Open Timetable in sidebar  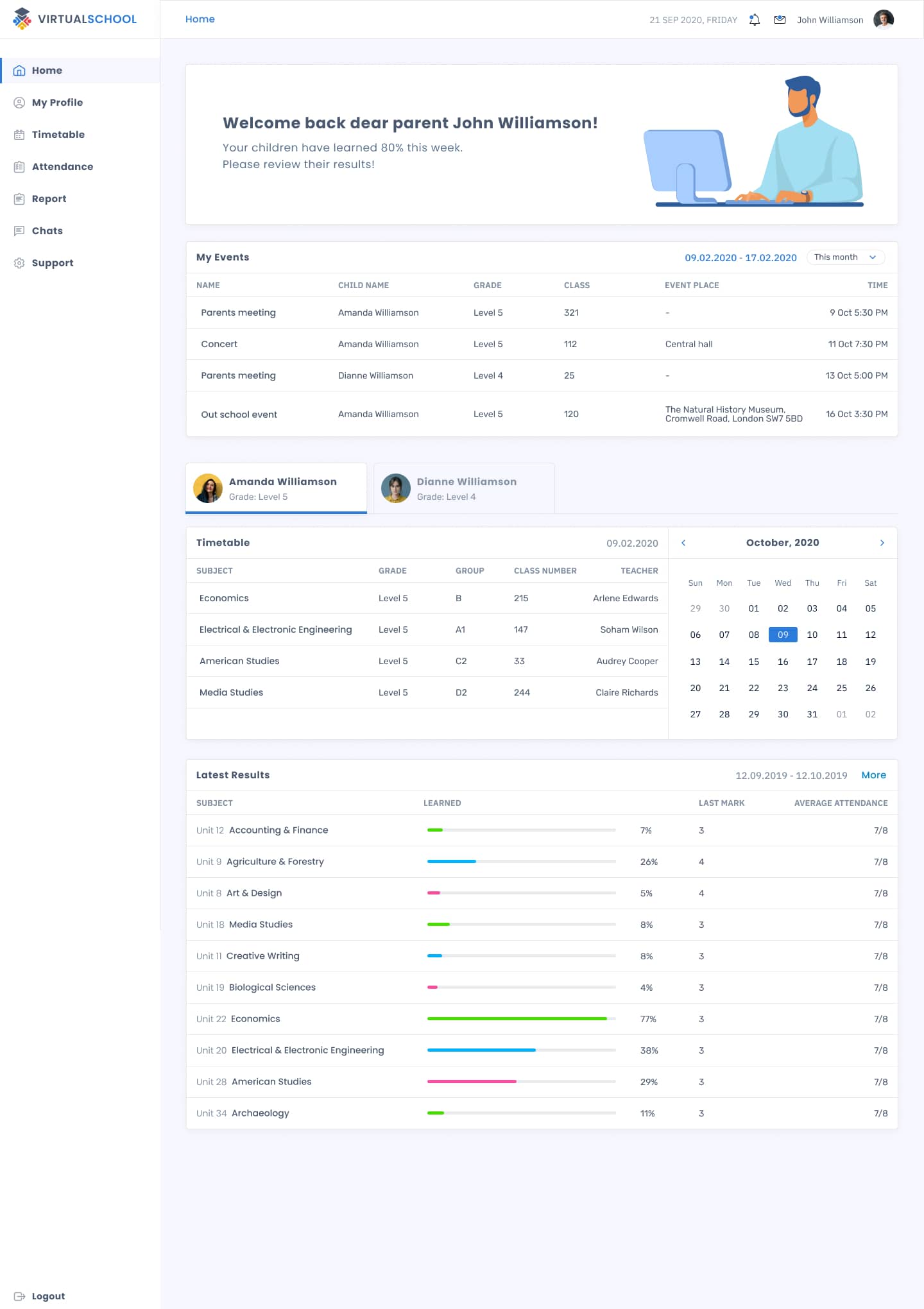pyautogui.click(x=80, y=135)
